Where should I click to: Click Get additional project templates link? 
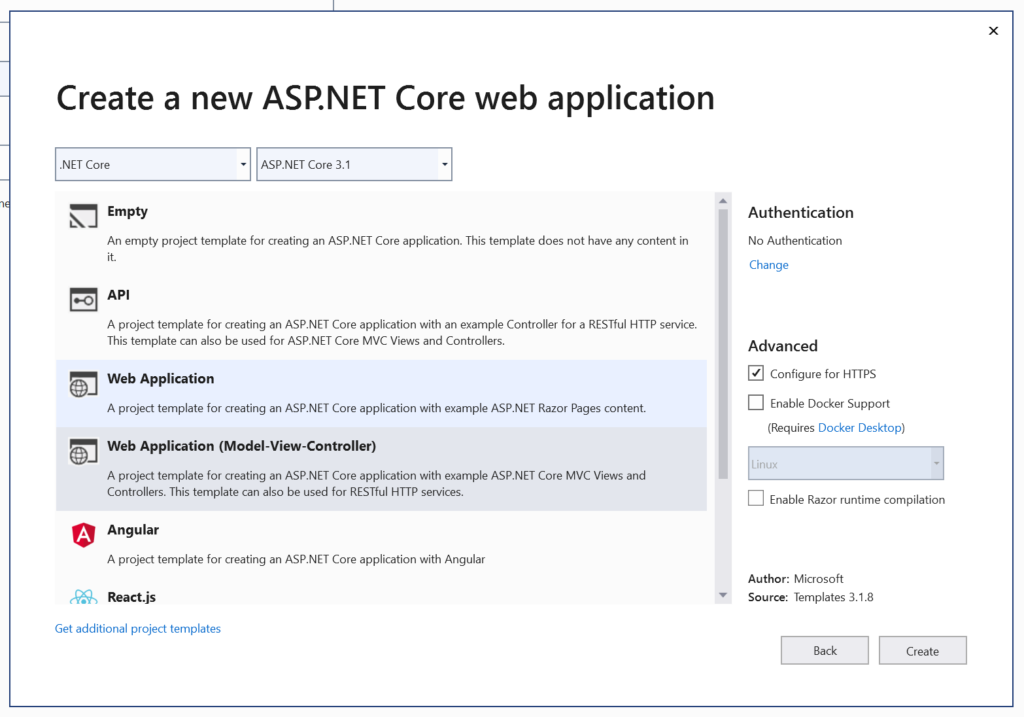pos(138,628)
